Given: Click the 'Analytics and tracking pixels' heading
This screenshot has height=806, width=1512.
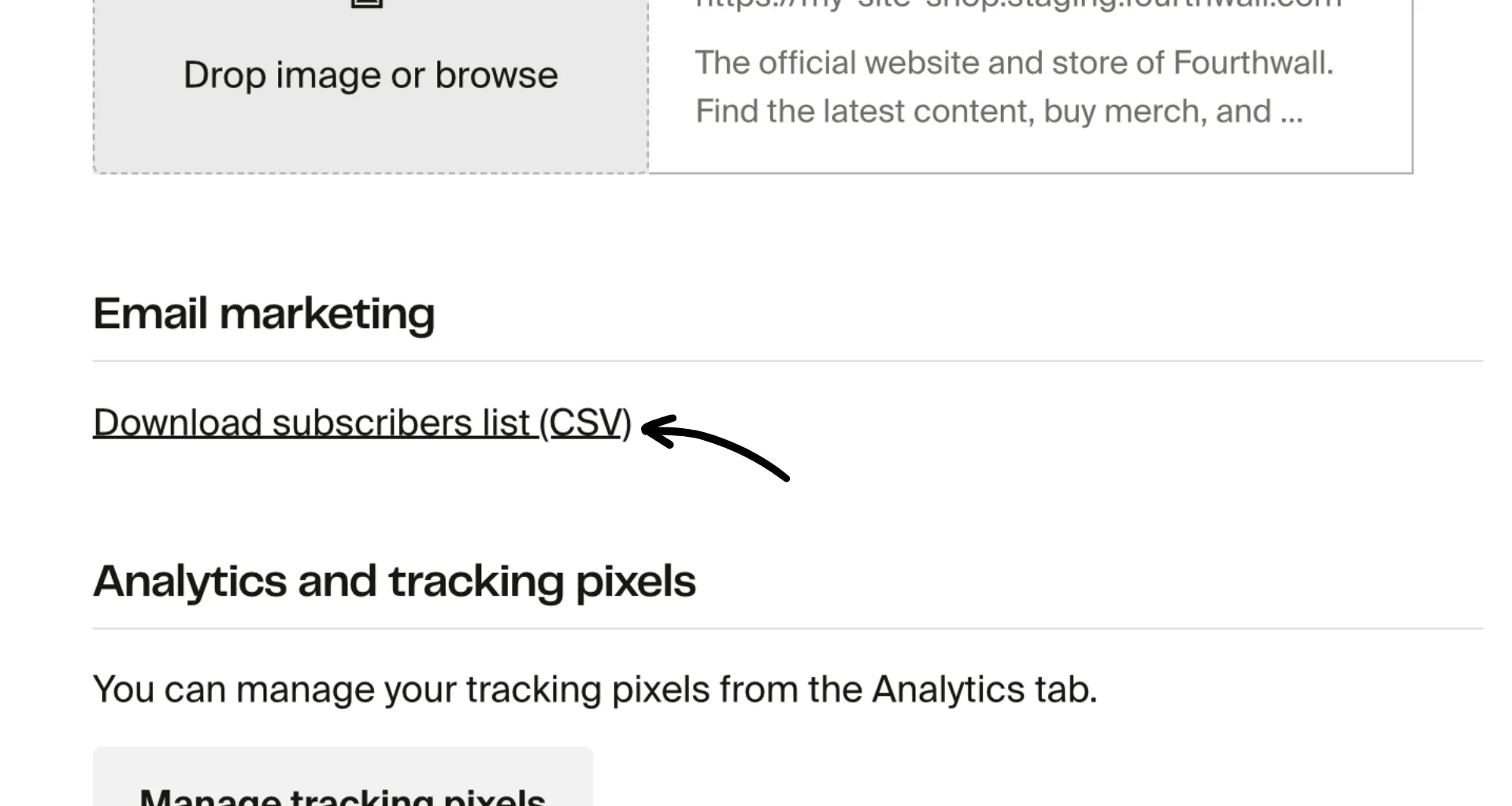Looking at the screenshot, I should (x=395, y=580).
